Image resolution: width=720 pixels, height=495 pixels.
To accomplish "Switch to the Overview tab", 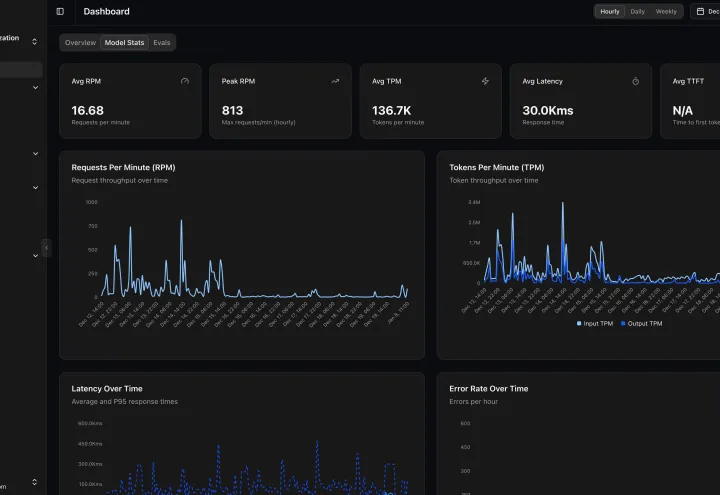I will pyautogui.click(x=80, y=43).
